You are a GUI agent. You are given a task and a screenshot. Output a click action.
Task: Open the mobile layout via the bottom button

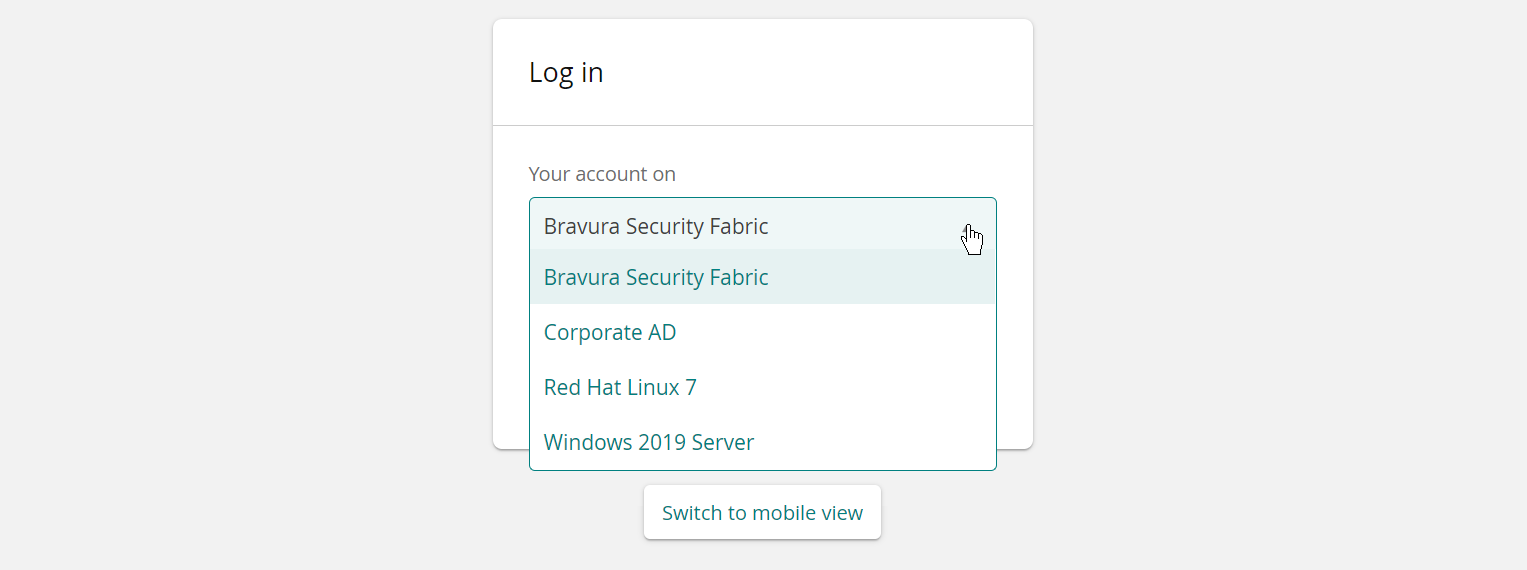[762, 513]
